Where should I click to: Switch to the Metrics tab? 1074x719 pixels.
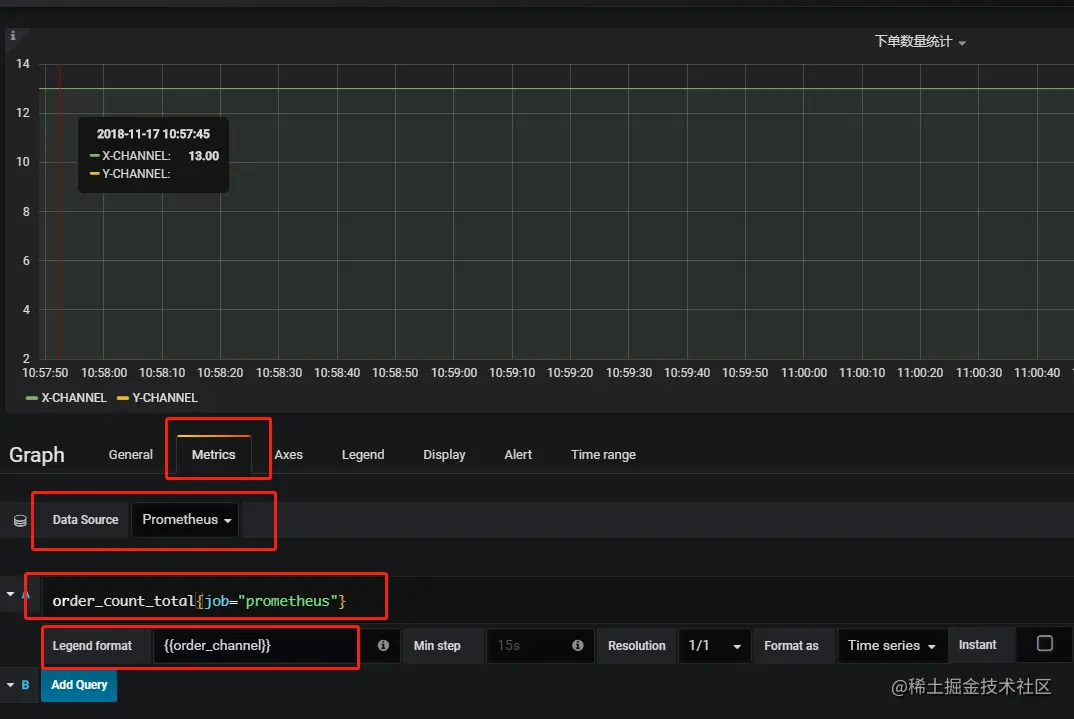[213, 455]
